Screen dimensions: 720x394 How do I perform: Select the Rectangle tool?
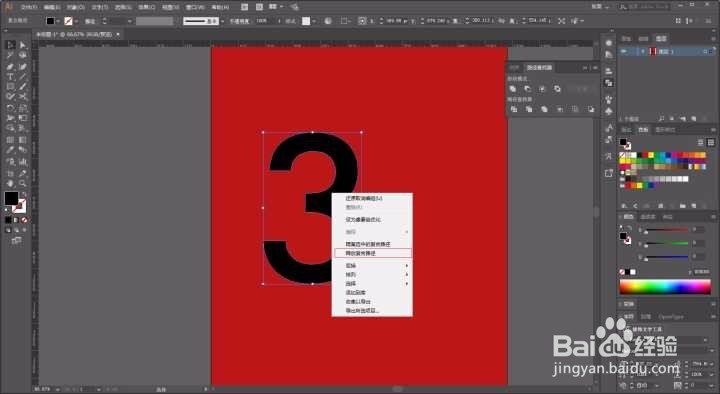click(11, 86)
